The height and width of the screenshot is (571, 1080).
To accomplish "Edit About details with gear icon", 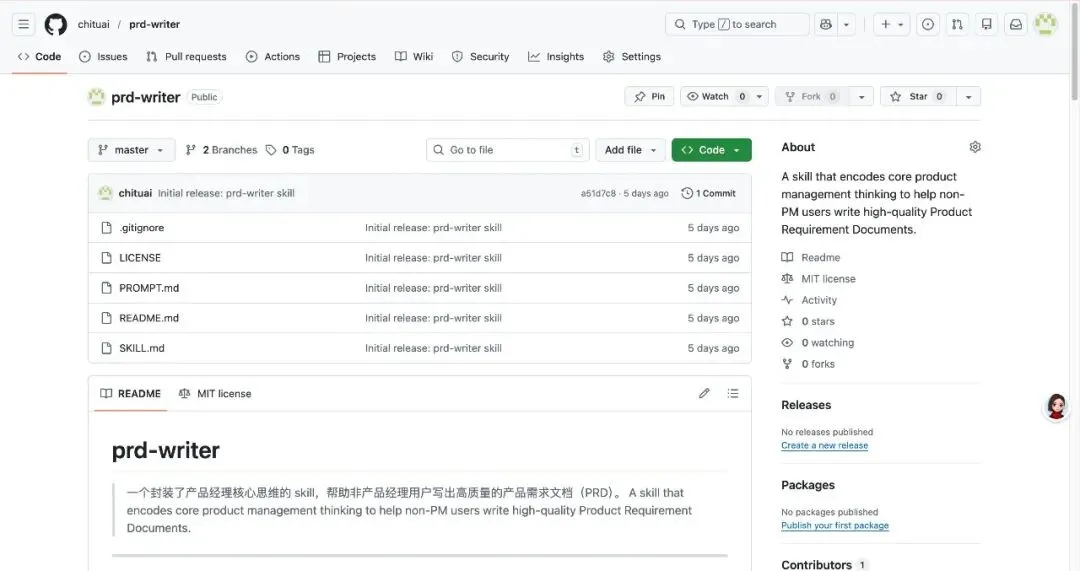I will [x=975, y=147].
